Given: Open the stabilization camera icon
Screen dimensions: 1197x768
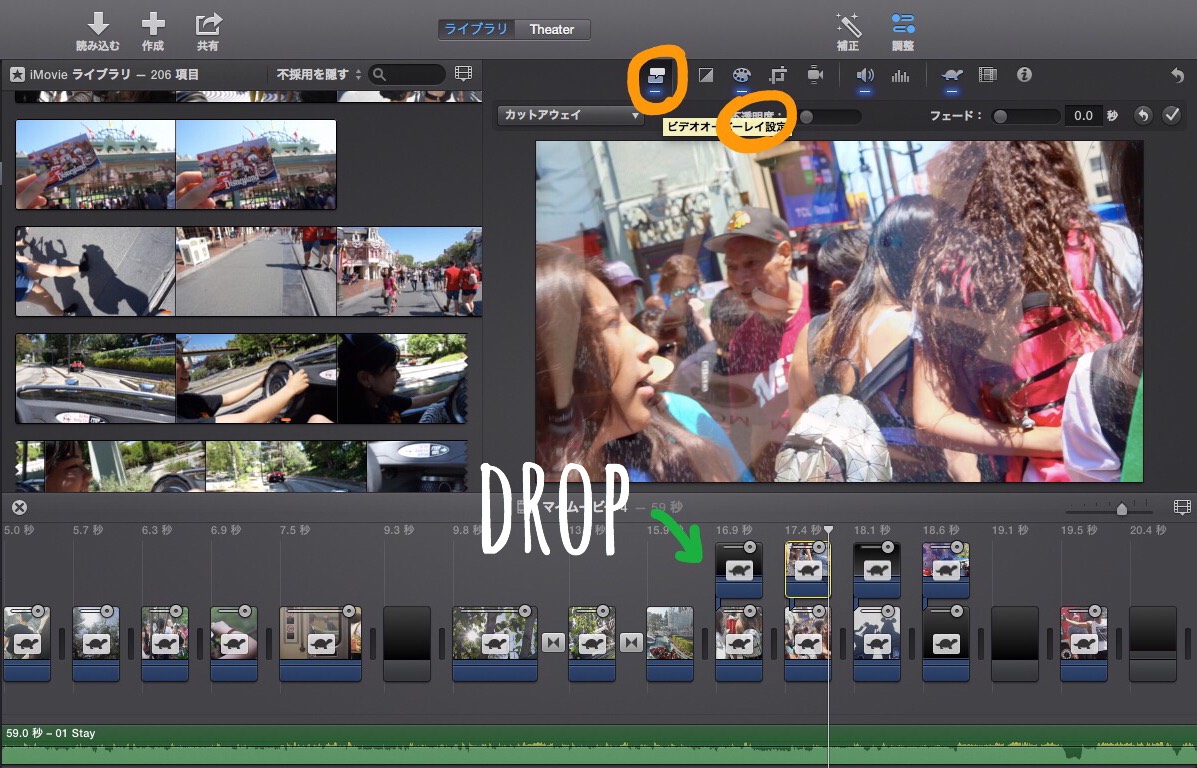Looking at the screenshot, I should pyautogui.click(x=815, y=75).
